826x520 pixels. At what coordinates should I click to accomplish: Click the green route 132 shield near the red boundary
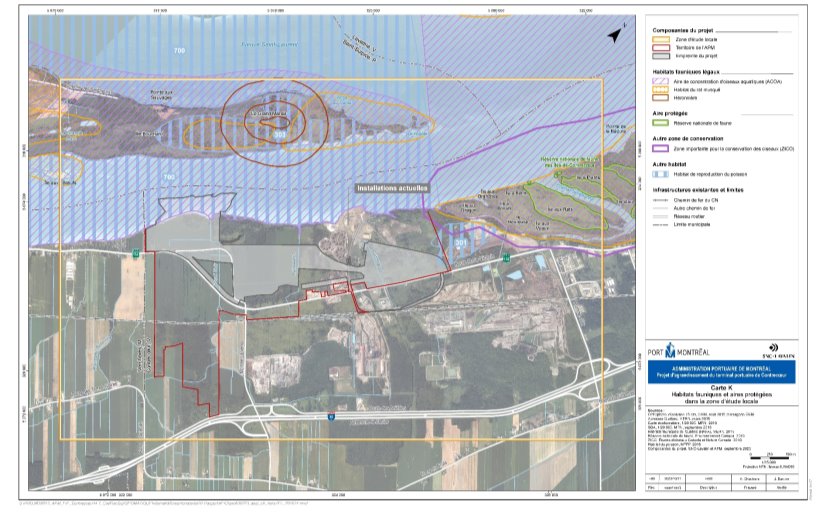click(x=136, y=254)
